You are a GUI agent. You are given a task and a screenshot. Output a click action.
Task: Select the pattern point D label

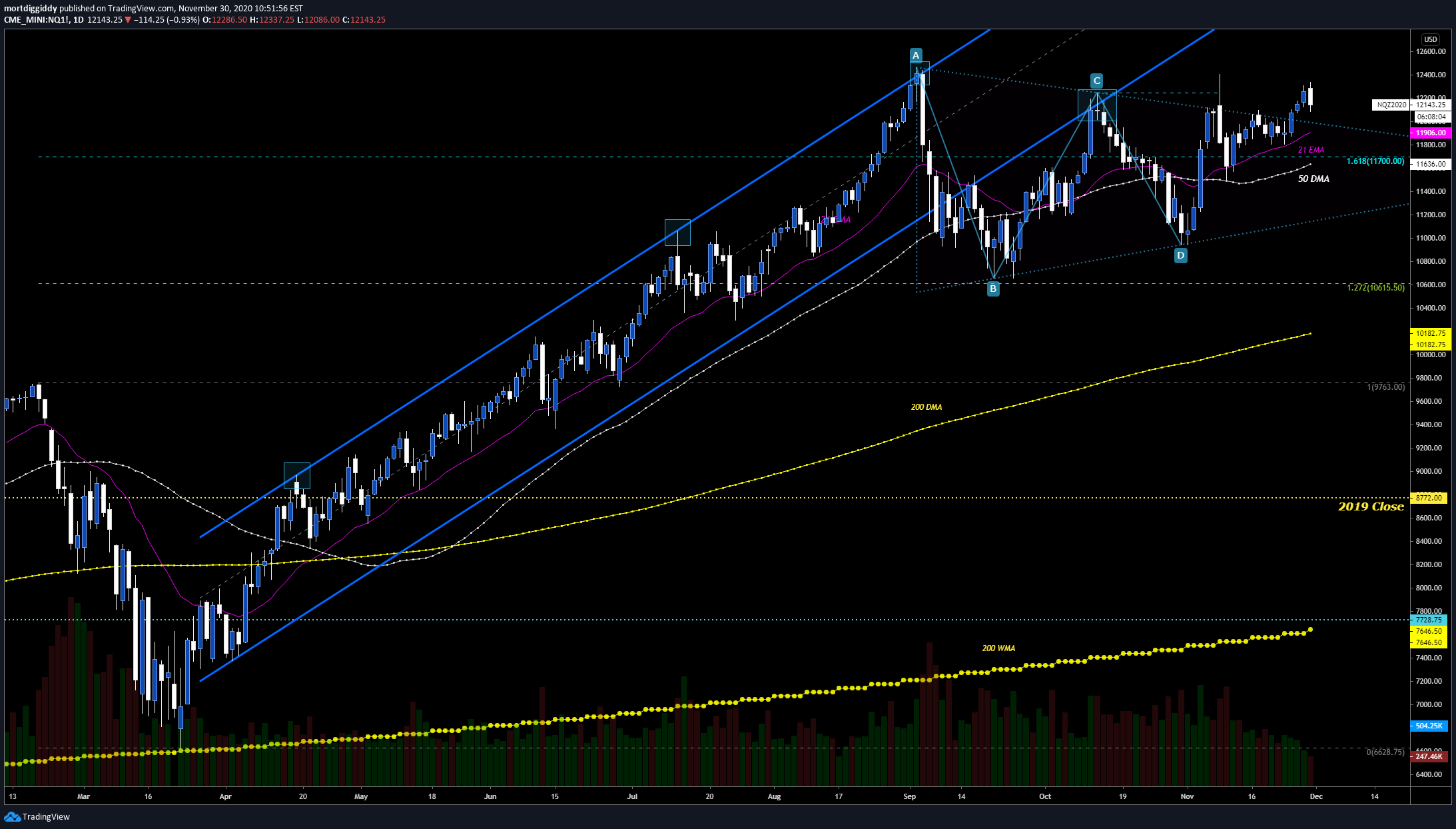(x=1180, y=255)
